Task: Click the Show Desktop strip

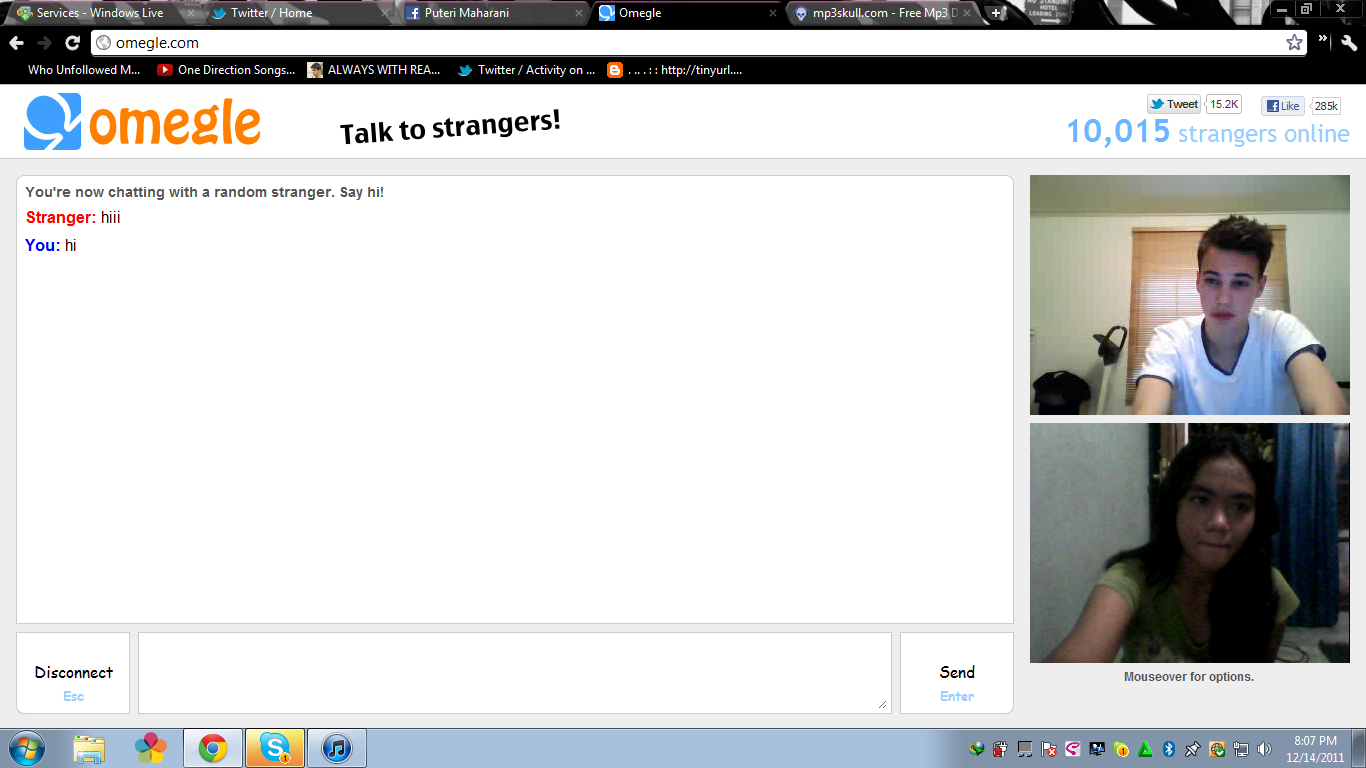Action: pyautogui.click(x=1359, y=748)
